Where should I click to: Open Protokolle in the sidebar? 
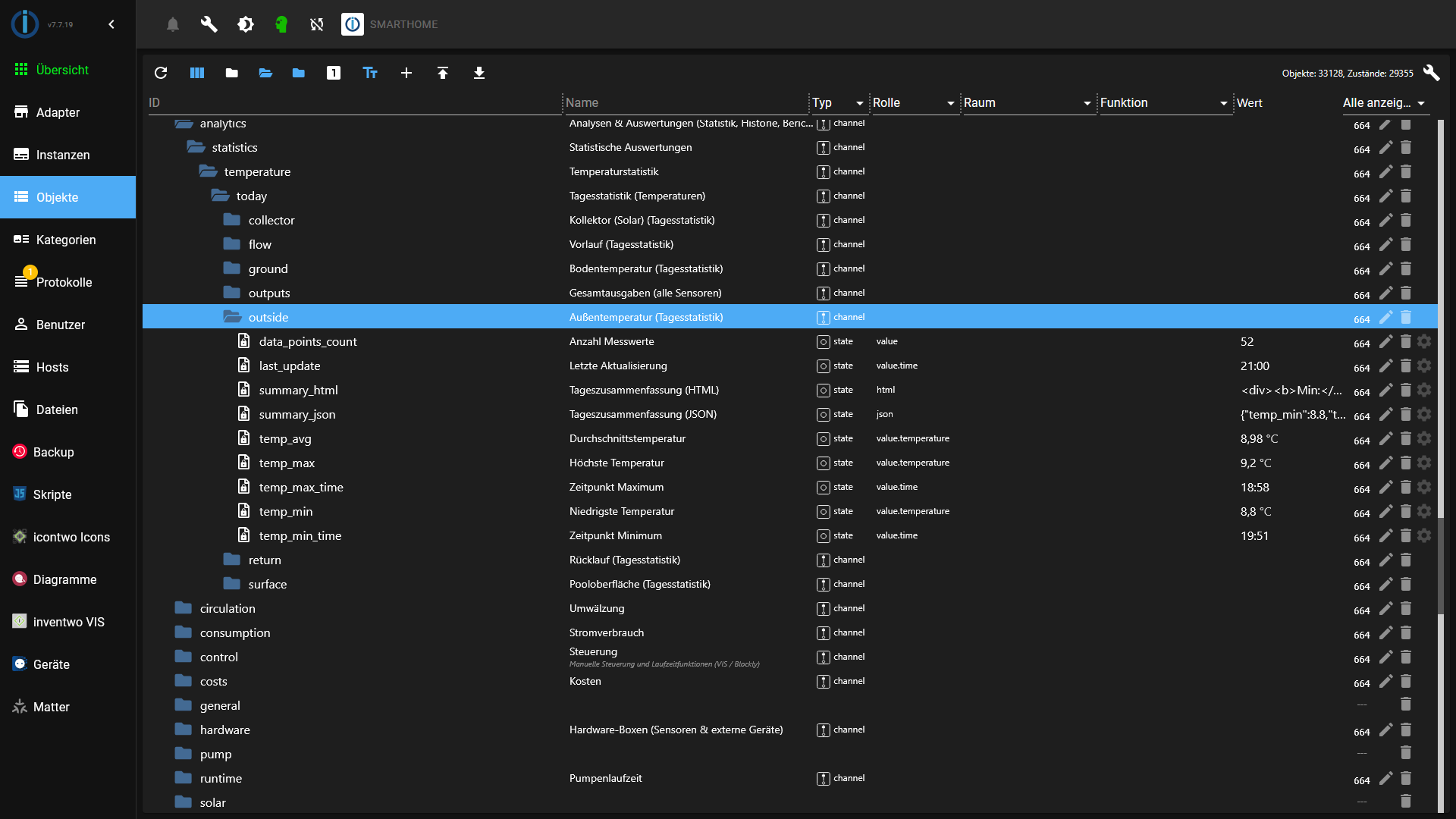[x=64, y=282]
